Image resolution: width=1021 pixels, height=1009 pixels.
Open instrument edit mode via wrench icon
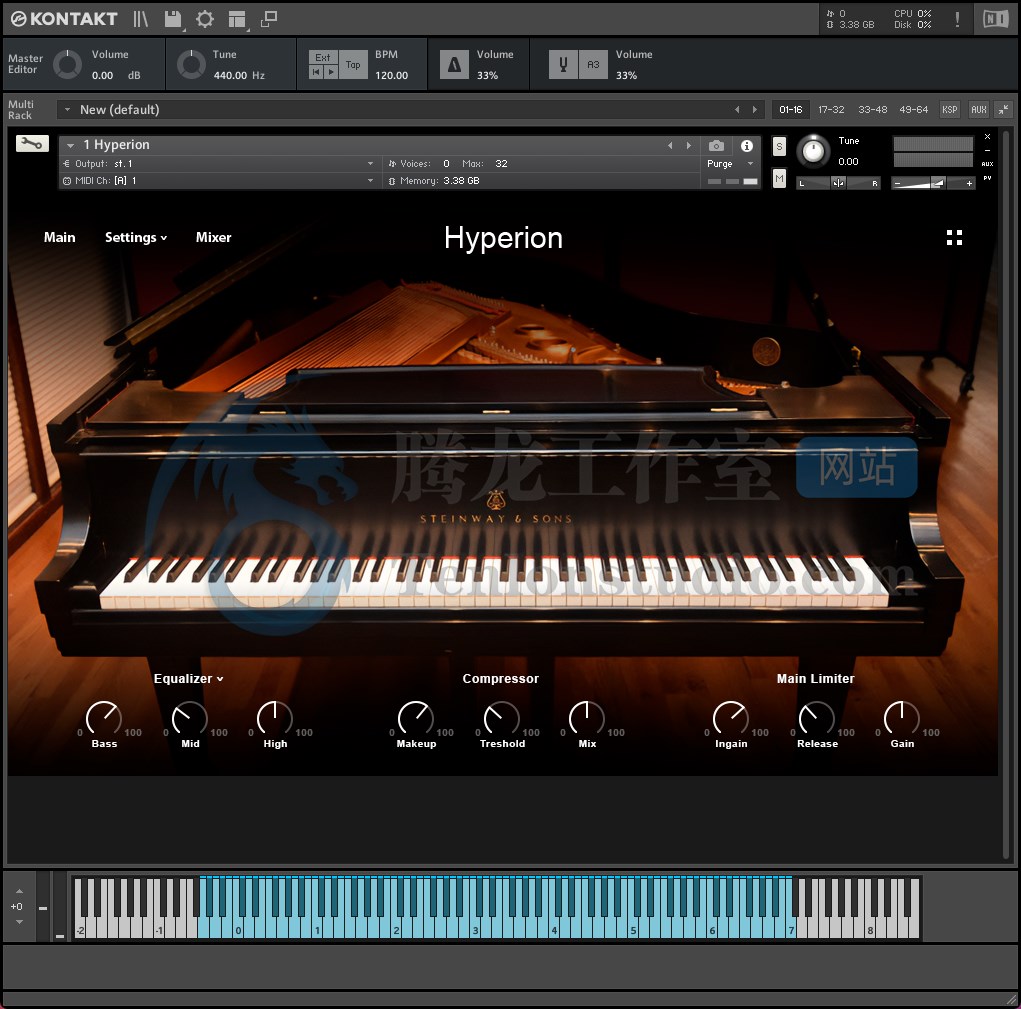click(32, 144)
